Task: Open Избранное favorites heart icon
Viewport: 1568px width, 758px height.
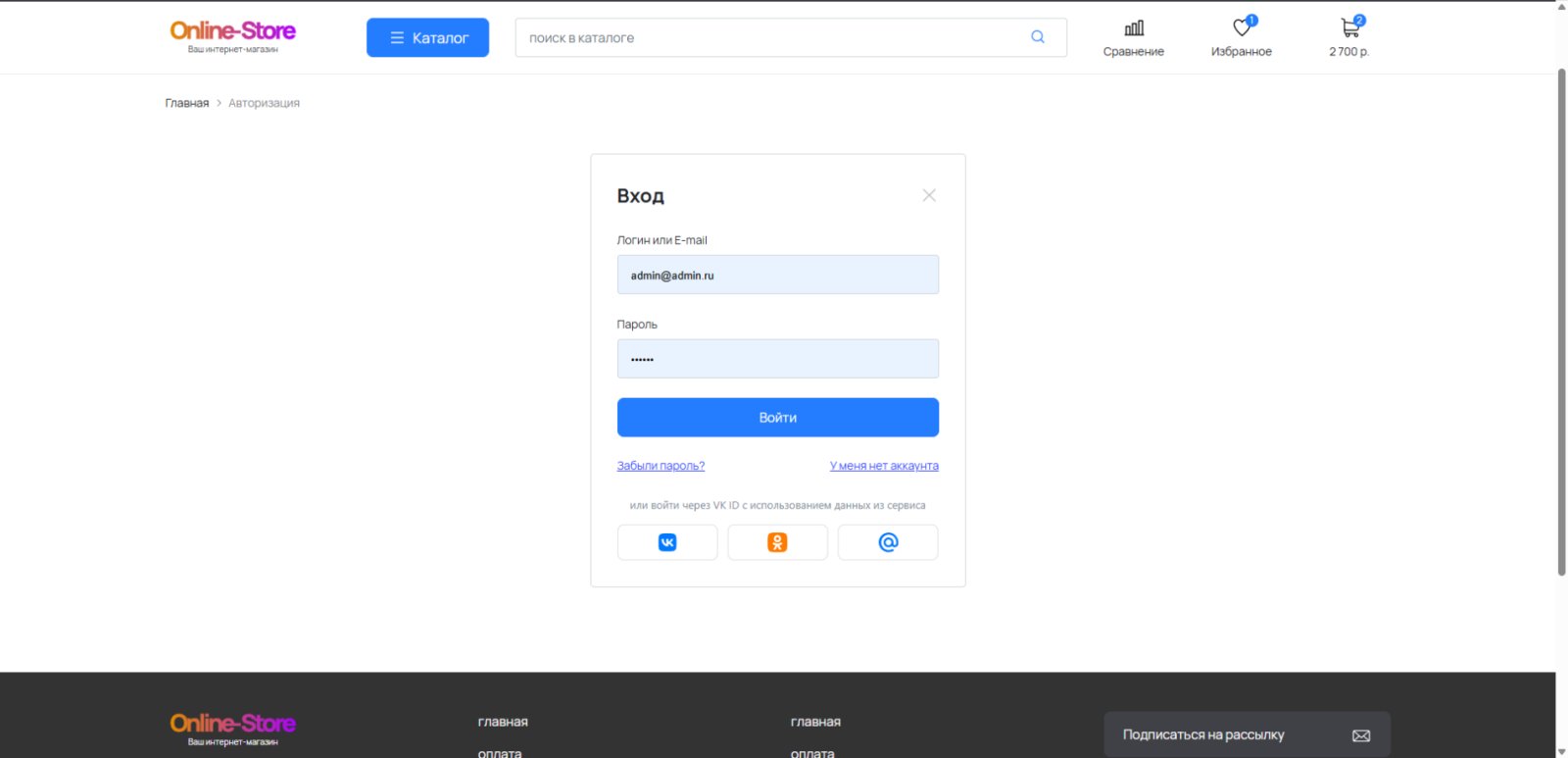Action: point(1242,28)
